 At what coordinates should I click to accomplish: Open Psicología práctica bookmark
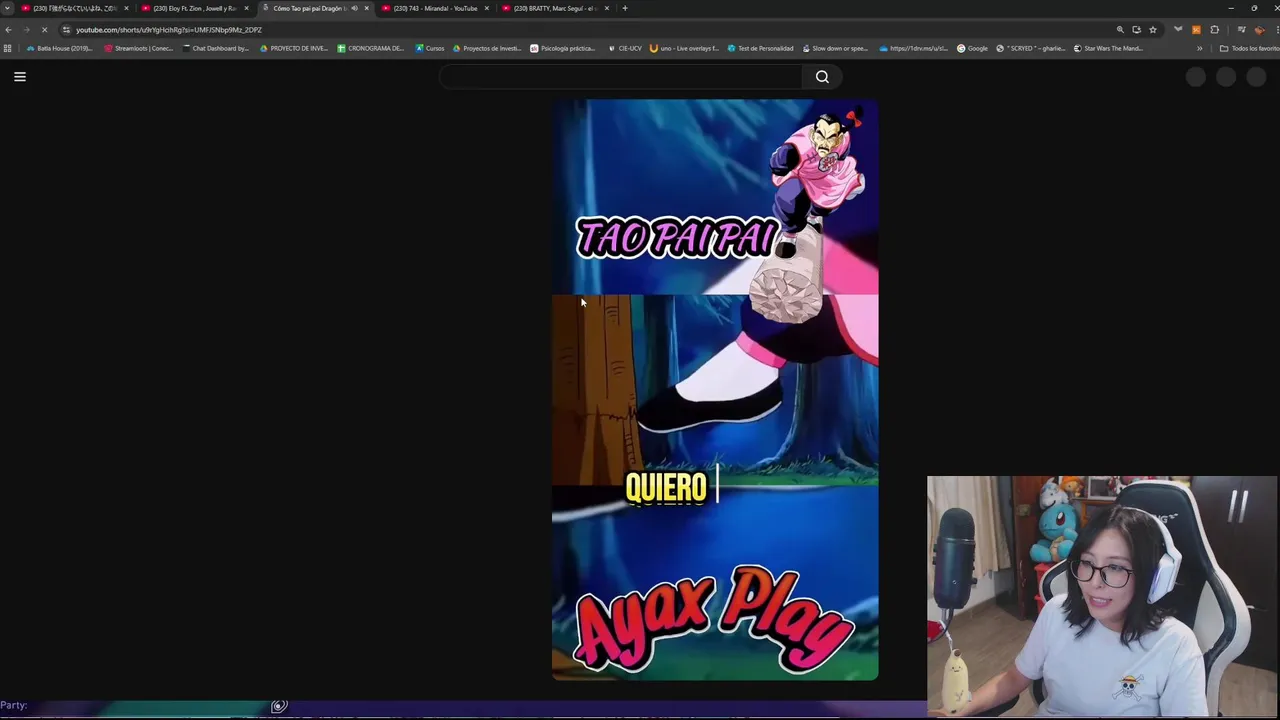pos(563,48)
